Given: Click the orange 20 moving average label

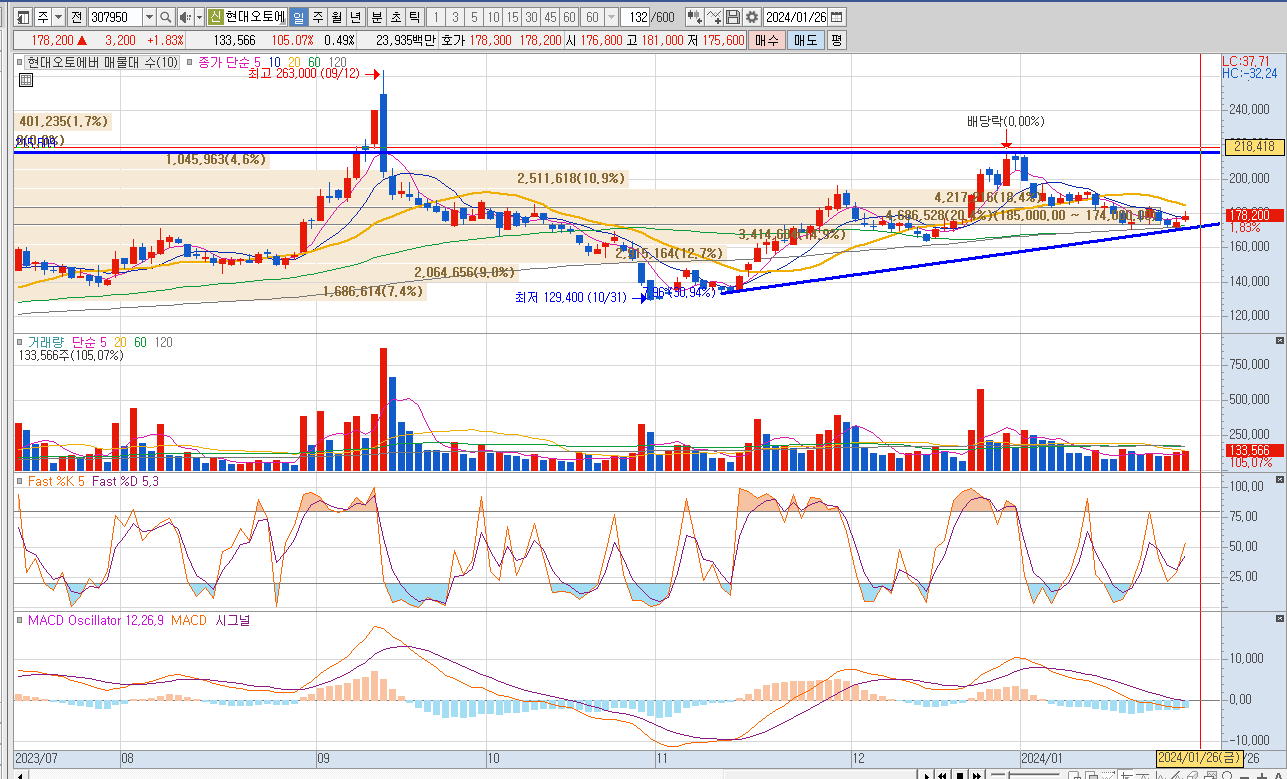Looking at the screenshot, I should (294, 62).
